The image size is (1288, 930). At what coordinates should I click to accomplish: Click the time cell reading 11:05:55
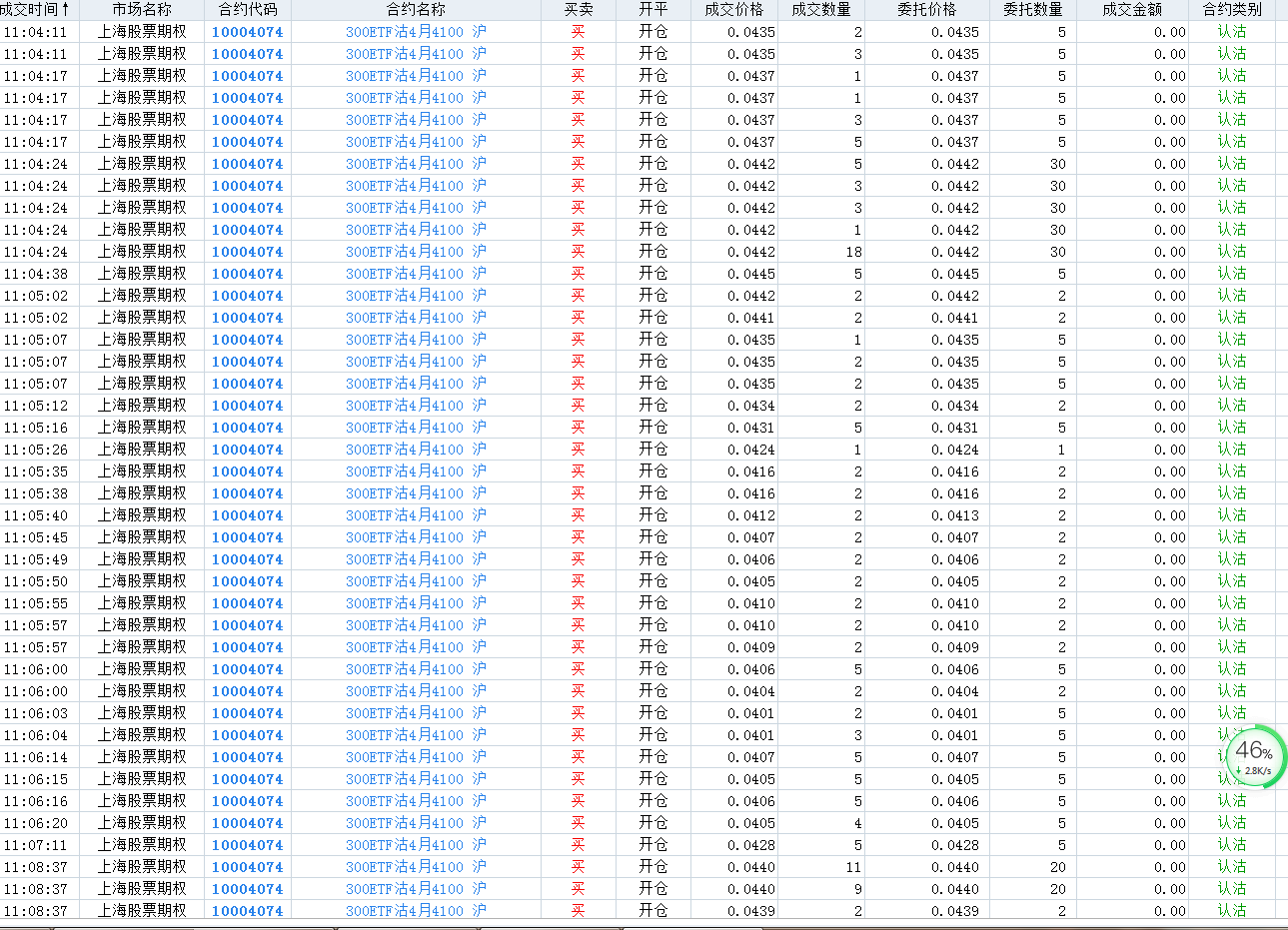[x=36, y=603]
